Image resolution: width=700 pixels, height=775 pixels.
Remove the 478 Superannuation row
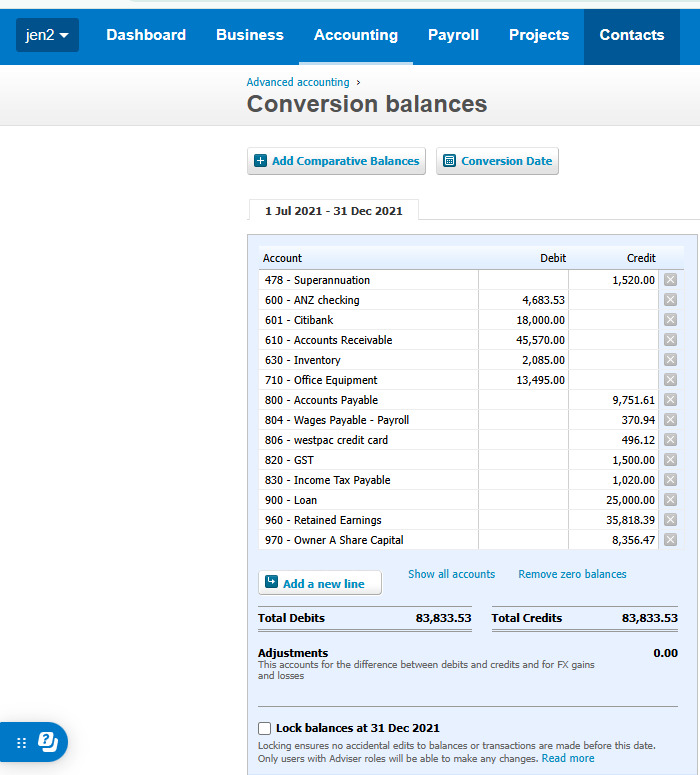click(x=670, y=280)
